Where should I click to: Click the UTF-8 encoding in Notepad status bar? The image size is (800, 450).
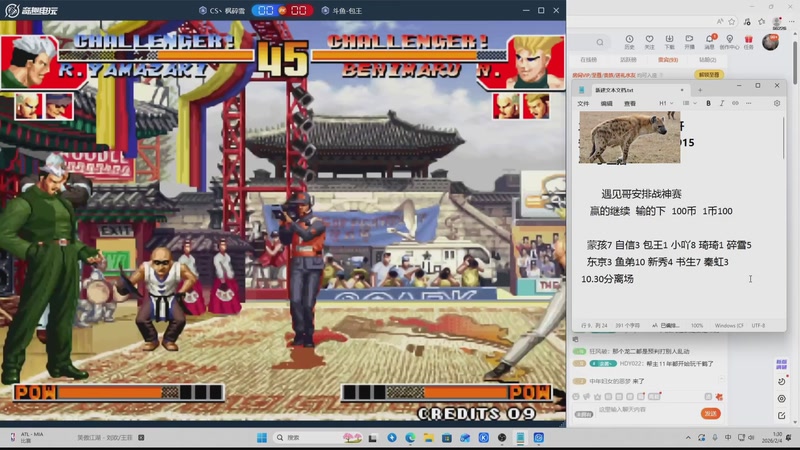tap(758, 326)
